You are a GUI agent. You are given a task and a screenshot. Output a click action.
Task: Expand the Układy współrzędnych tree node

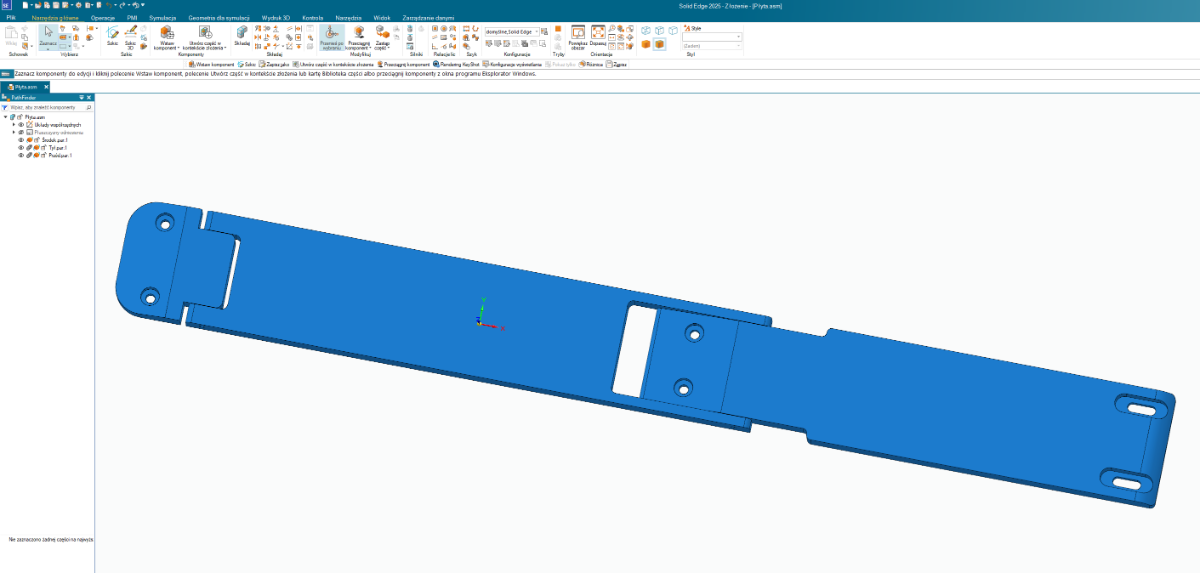pyautogui.click(x=13, y=124)
